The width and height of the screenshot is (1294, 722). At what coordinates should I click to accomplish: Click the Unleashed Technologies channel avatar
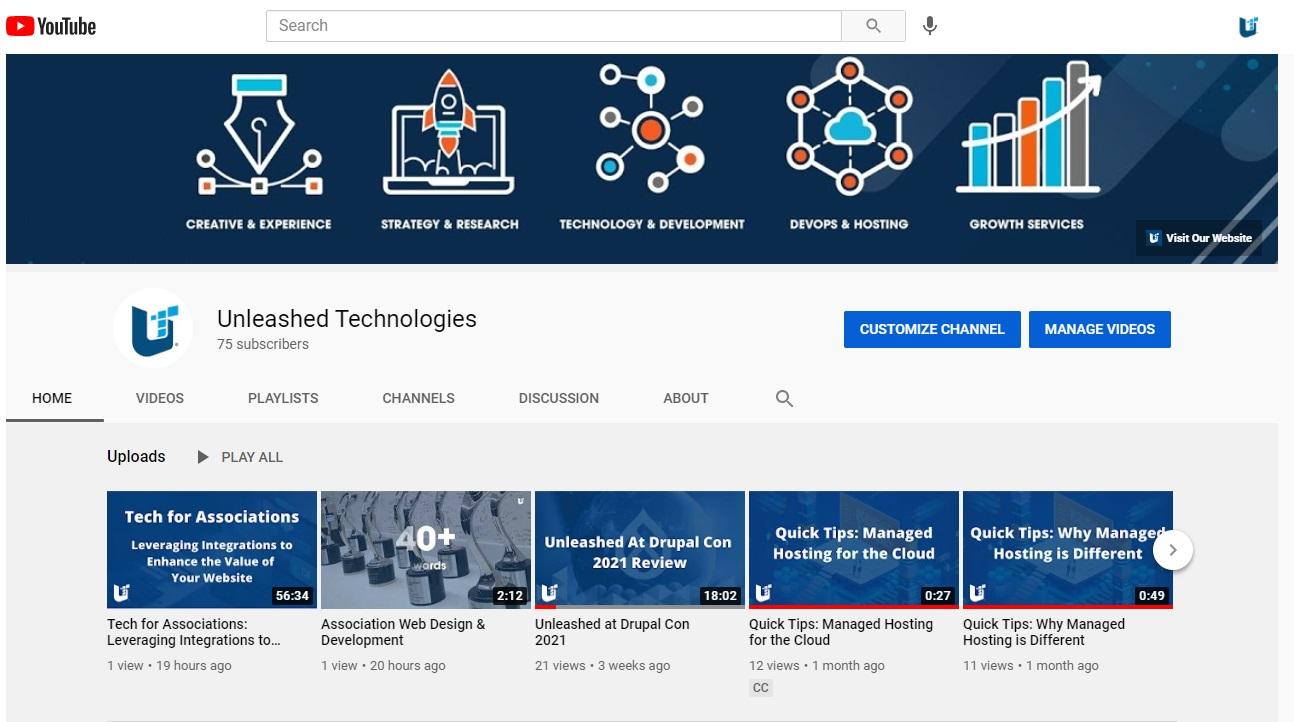tap(153, 328)
